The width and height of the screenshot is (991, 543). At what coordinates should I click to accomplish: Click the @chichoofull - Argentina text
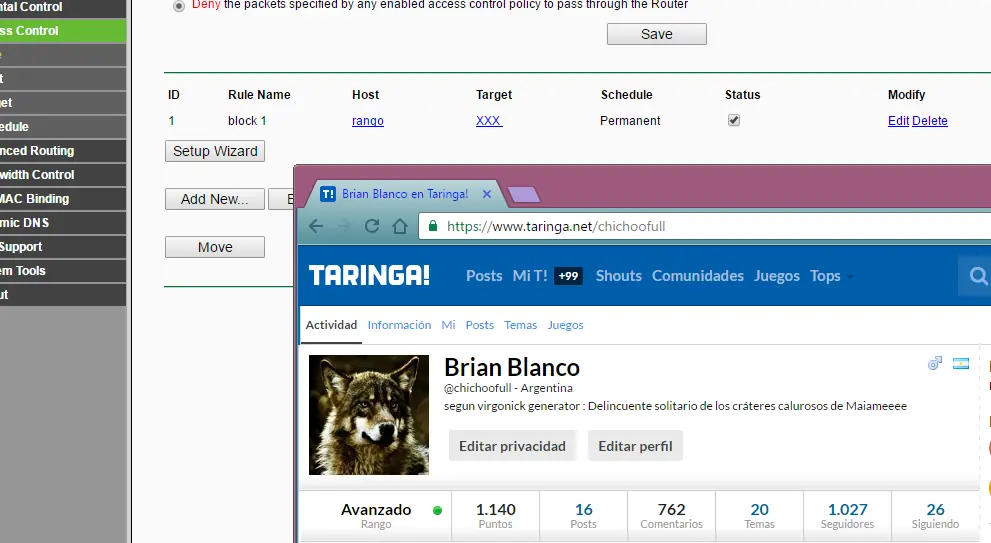[x=508, y=388]
